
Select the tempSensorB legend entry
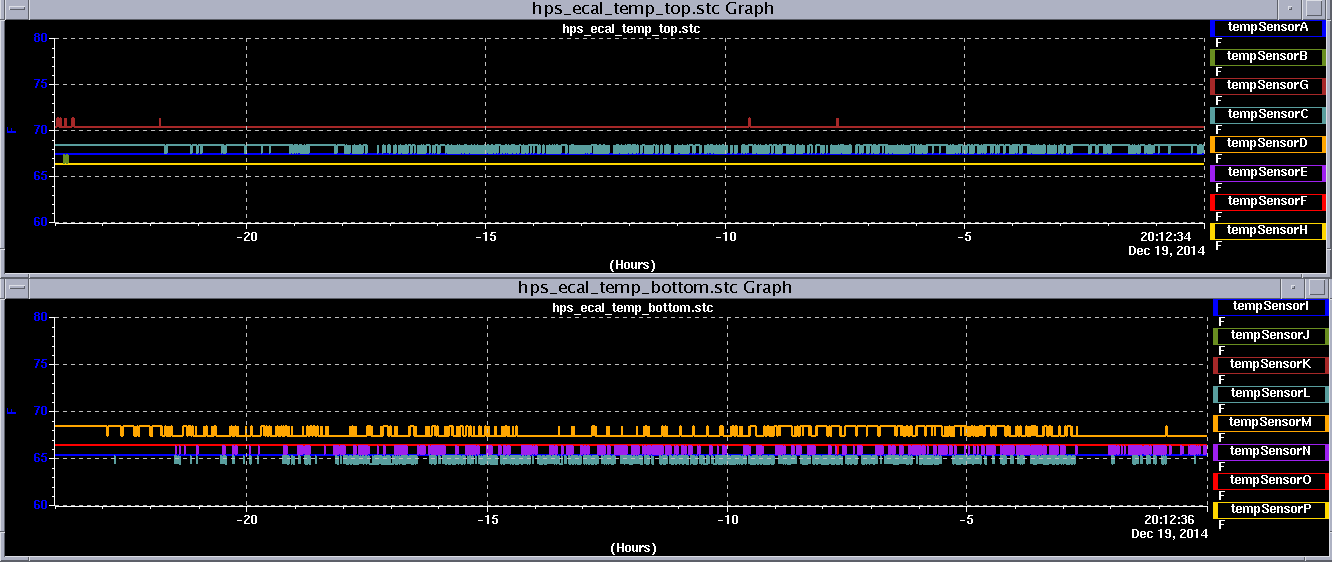1267,57
